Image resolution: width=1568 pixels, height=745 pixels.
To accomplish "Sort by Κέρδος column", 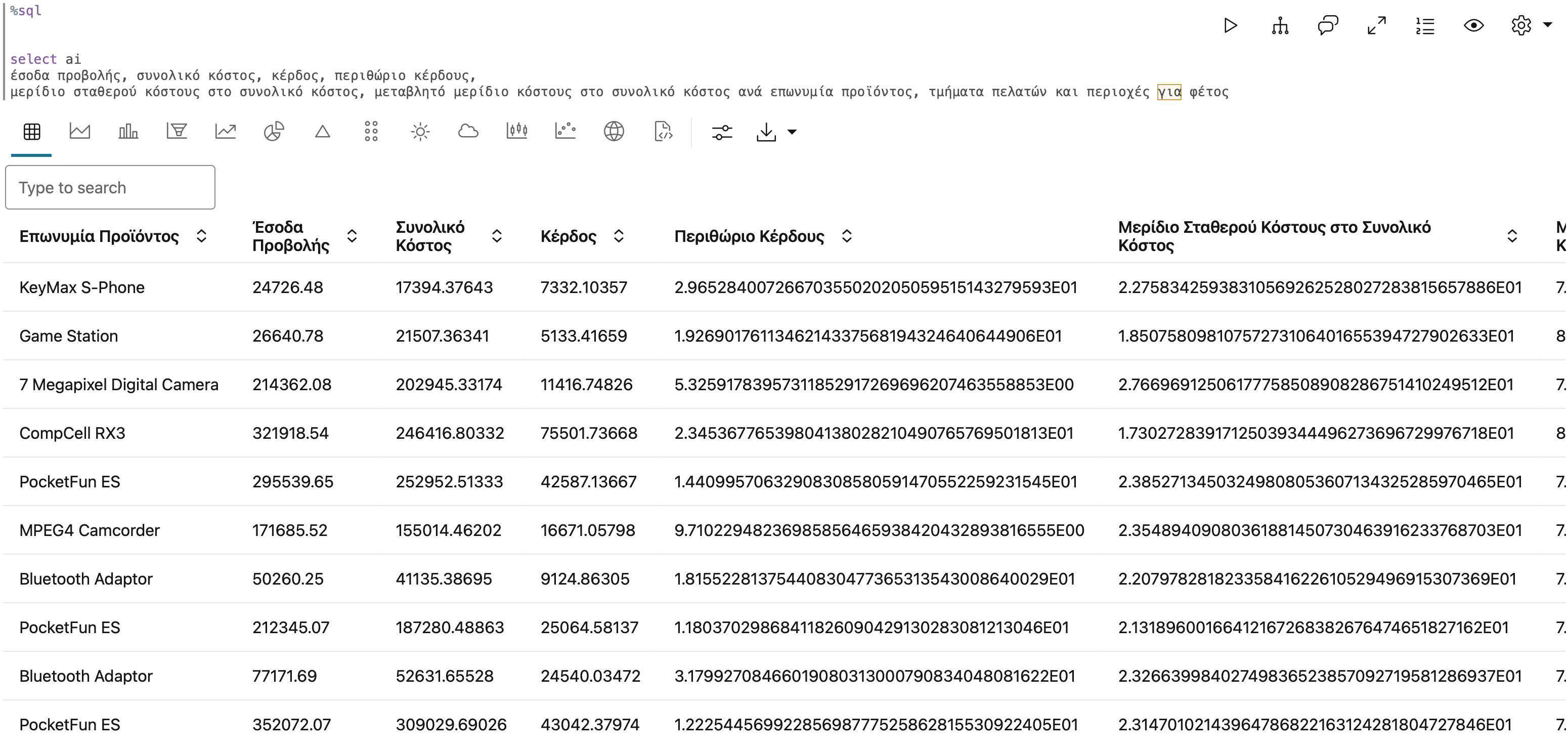I will 619,236.
